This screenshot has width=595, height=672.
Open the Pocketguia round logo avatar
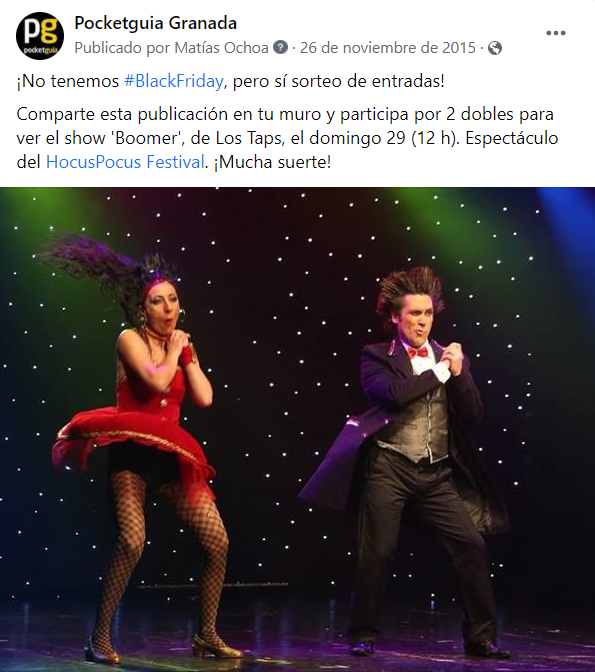point(40,36)
